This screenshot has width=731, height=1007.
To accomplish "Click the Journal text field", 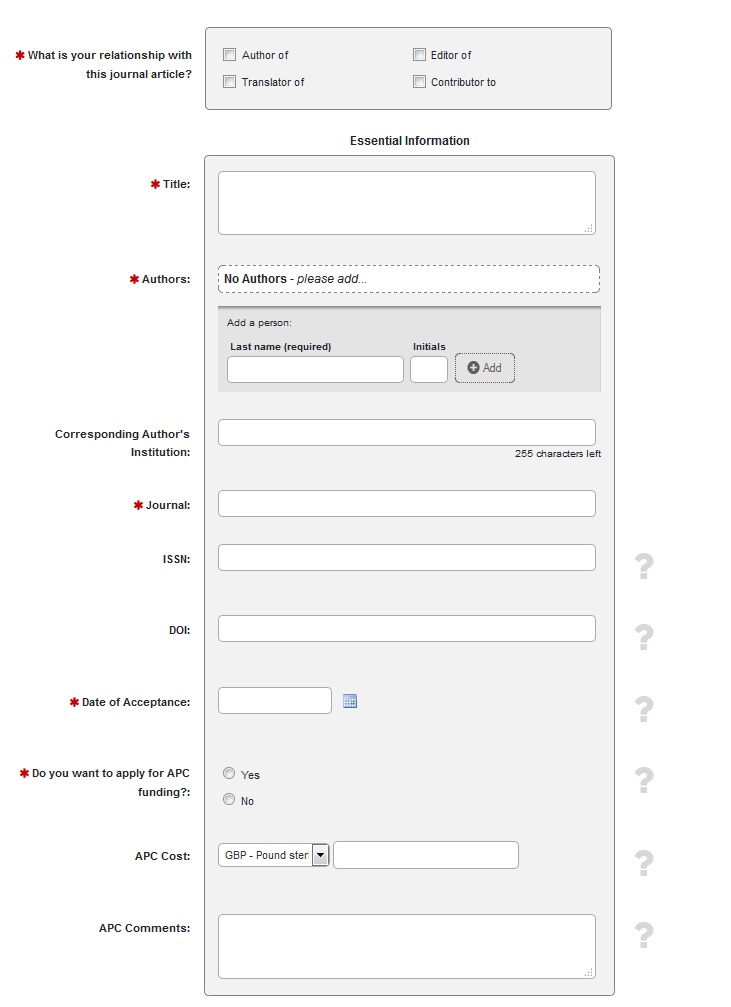I will tap(406, 504).
